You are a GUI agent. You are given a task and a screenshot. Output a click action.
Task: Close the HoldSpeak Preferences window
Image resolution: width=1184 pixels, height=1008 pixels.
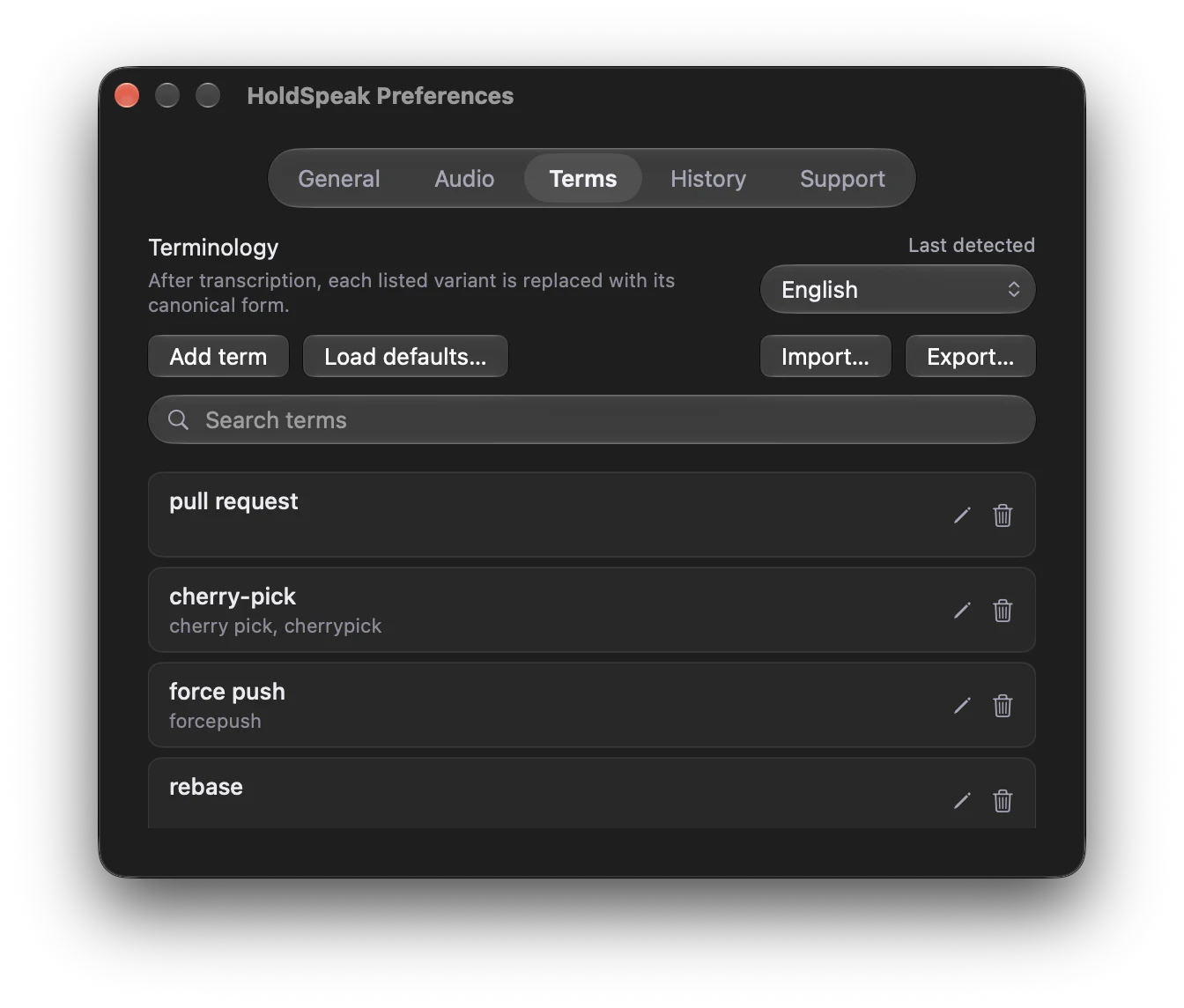(x=127, y=95)
